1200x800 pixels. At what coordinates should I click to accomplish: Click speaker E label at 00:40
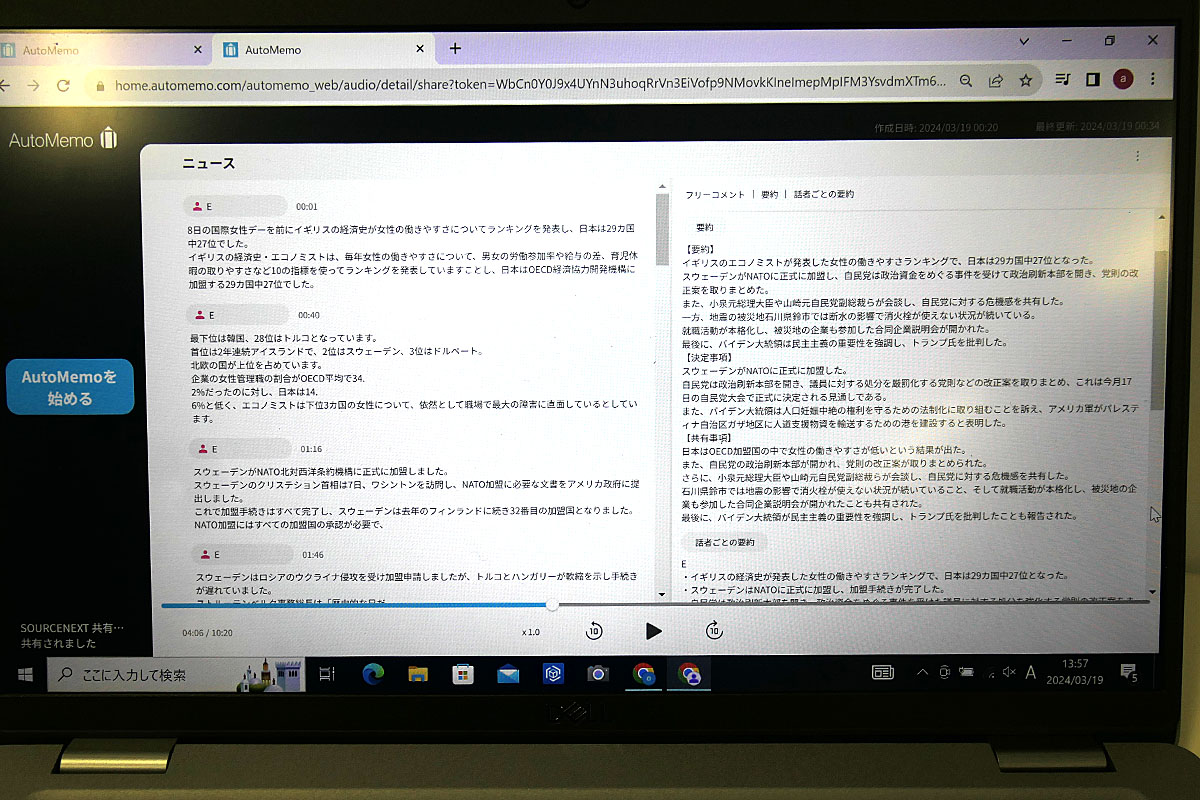(236, 315)
